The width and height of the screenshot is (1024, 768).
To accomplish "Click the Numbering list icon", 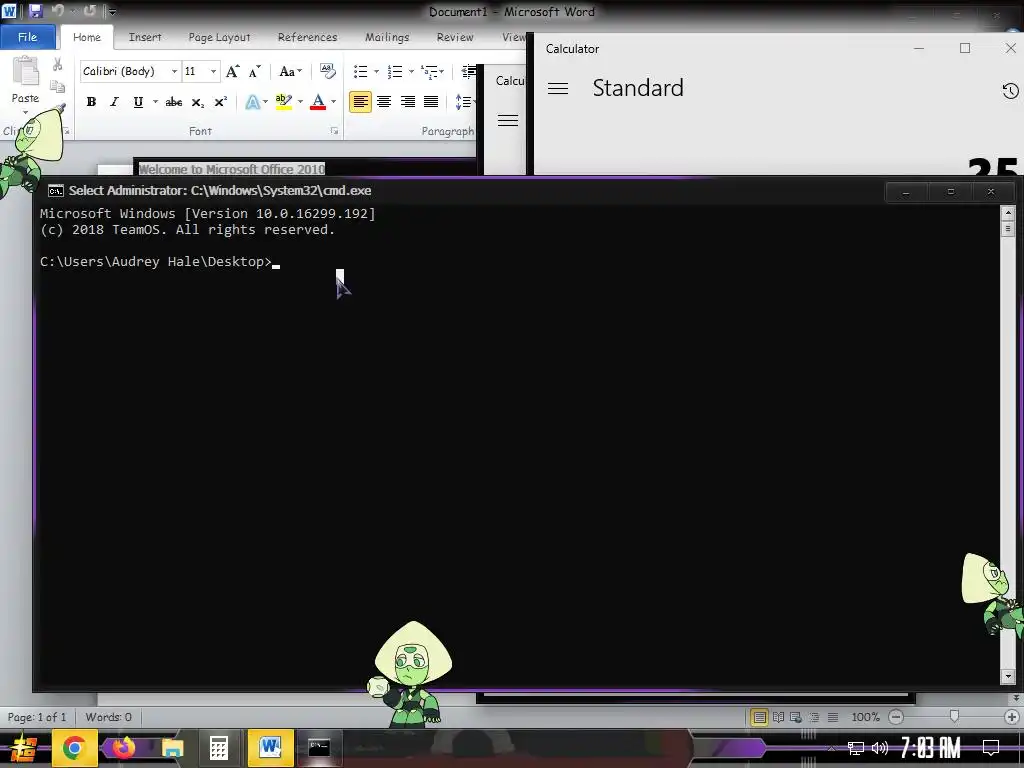I will point(395,71).
